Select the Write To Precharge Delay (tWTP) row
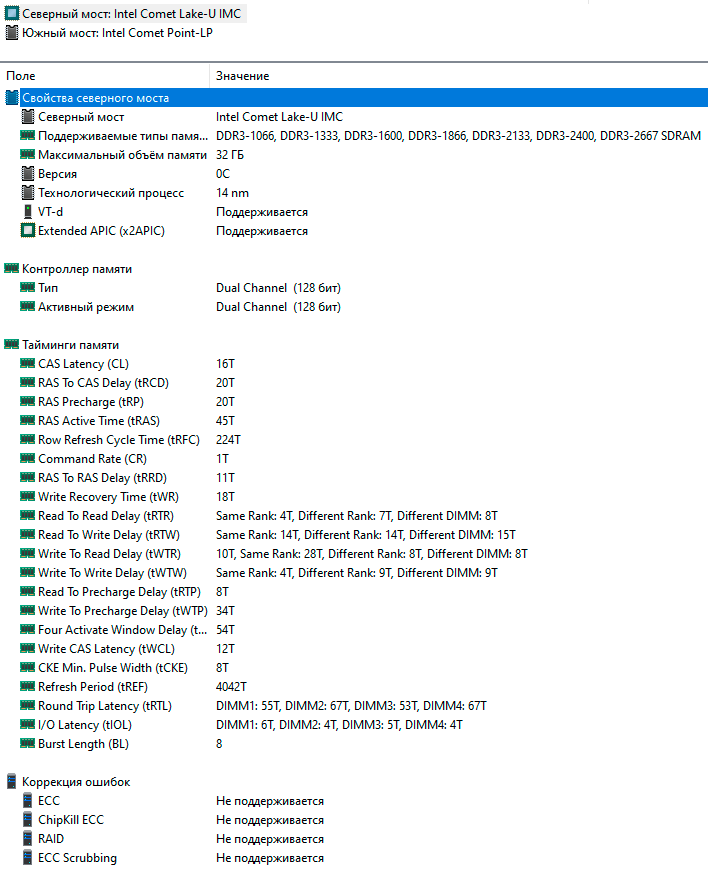 (355, 610)
